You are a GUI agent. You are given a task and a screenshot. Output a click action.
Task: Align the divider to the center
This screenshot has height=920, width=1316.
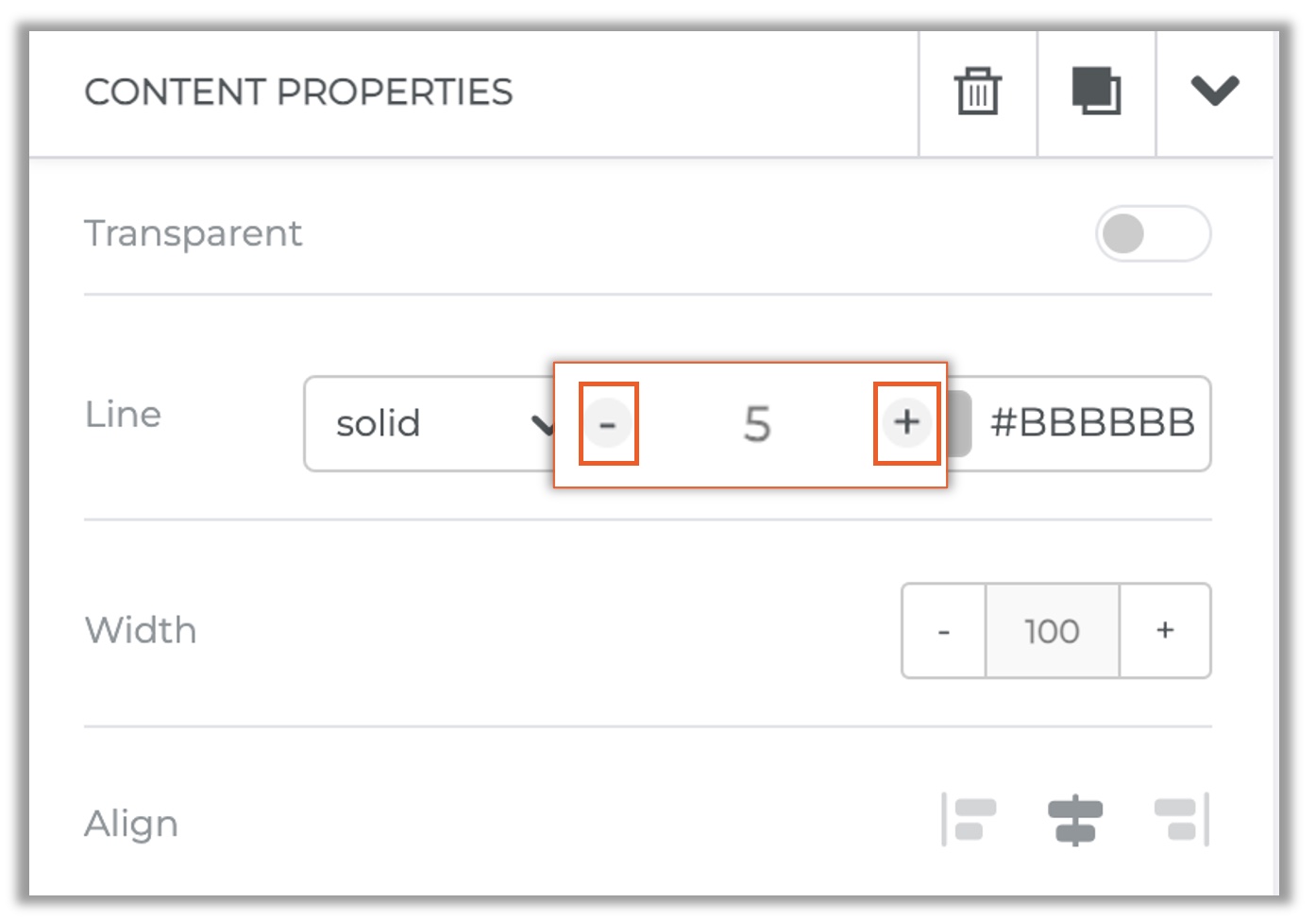pyautogui.click(x=1075, y=819)
